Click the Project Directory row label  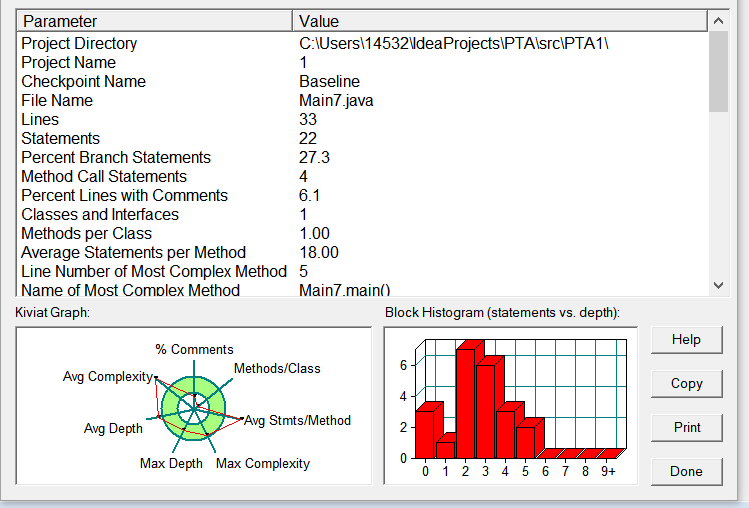[79, 43]
